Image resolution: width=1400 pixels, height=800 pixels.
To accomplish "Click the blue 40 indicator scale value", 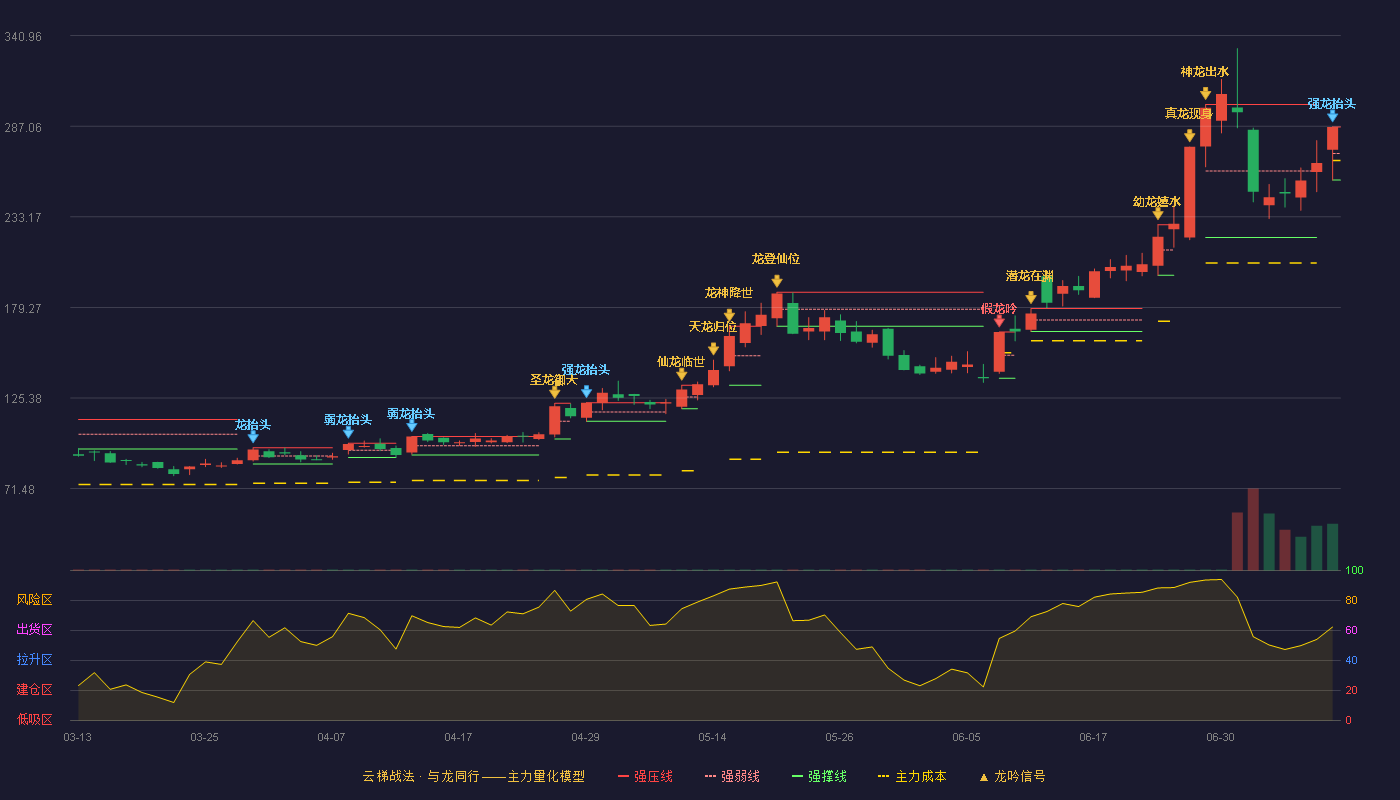I will [x=1351, y=660].
